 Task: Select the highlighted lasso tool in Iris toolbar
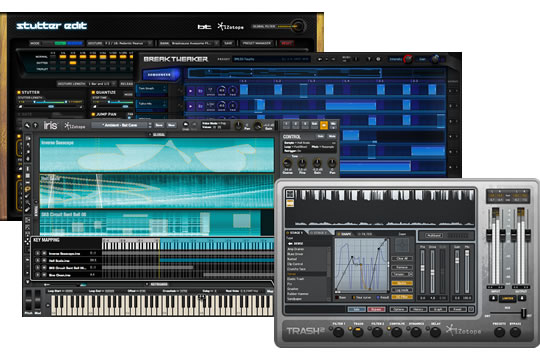pyautogui.click(x=28, y=189)
